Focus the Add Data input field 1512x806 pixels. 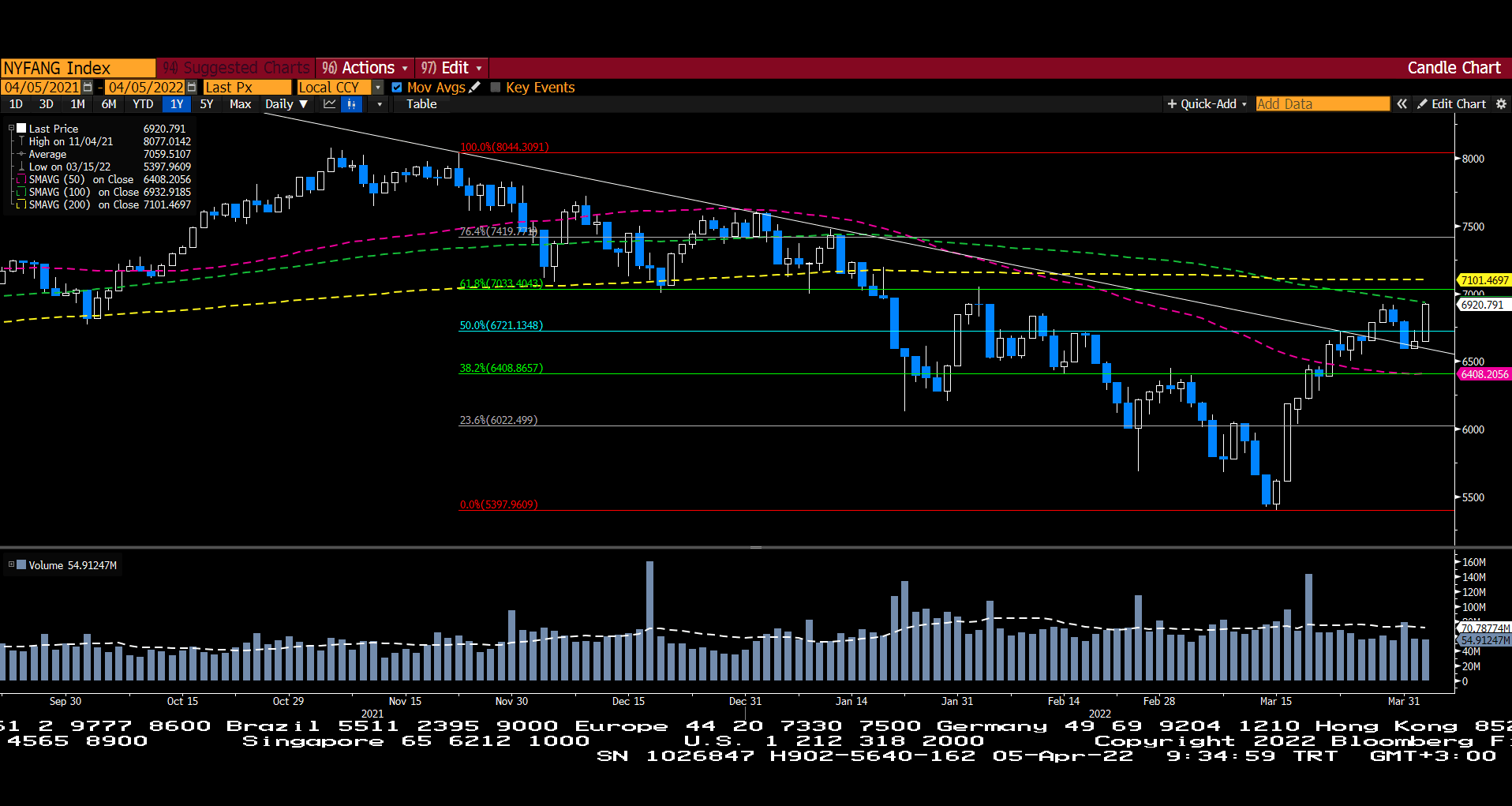[x=1322, y=104]
